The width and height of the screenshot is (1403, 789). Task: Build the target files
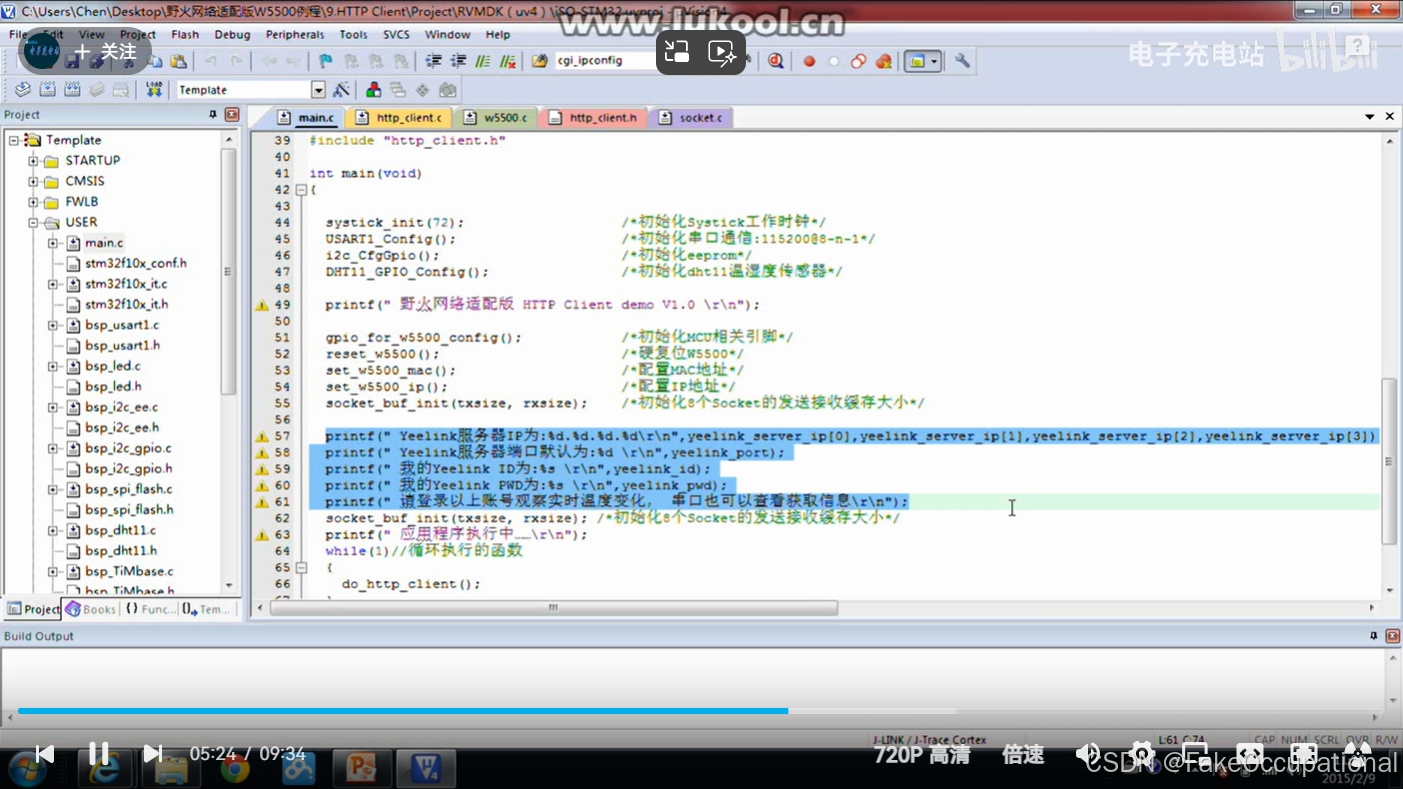[x=47, y=90]
